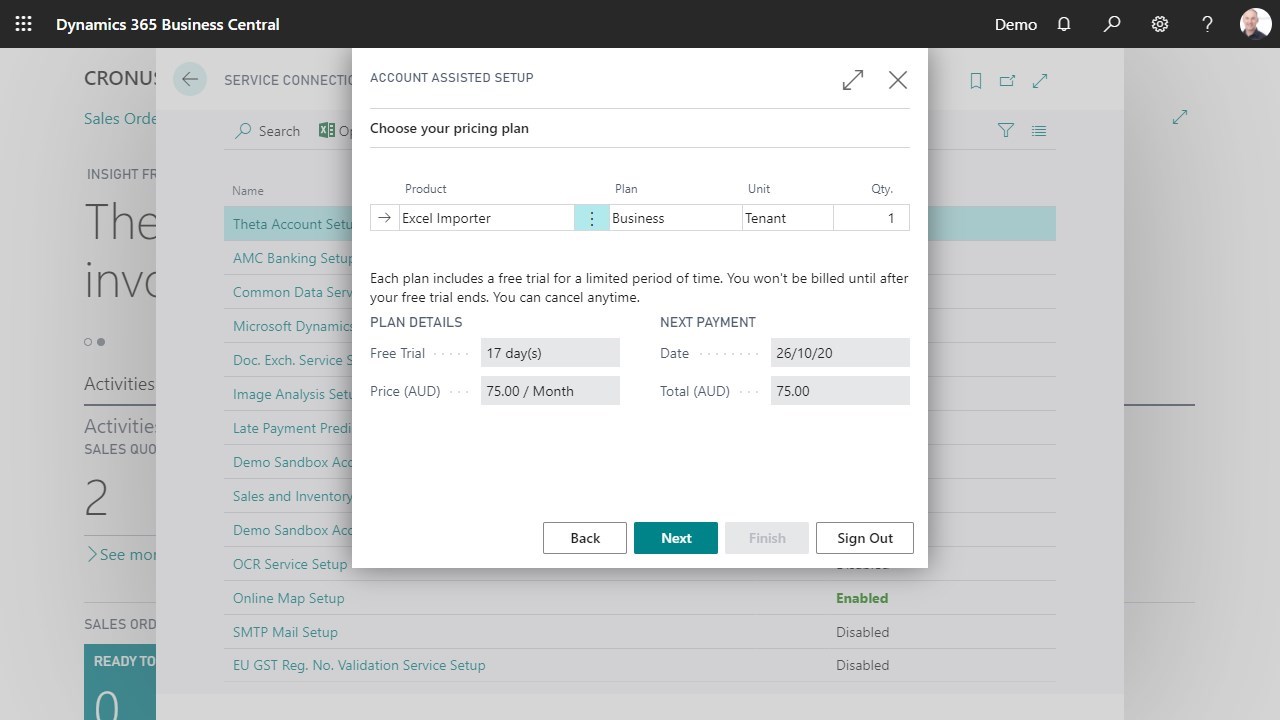Click the Demo environment label
This screenshot has height=720, width=1280.
1016,24
